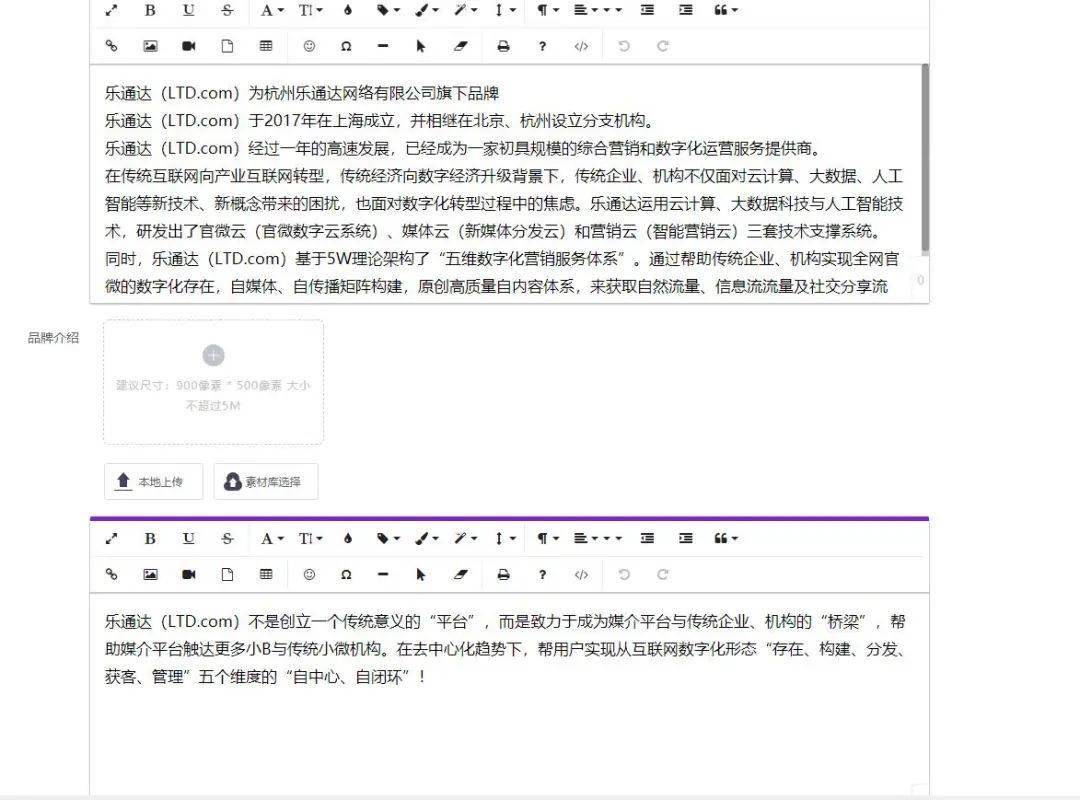
Task: Open the font family dropdown in the lower editor
Action: [x=272, y=539]
